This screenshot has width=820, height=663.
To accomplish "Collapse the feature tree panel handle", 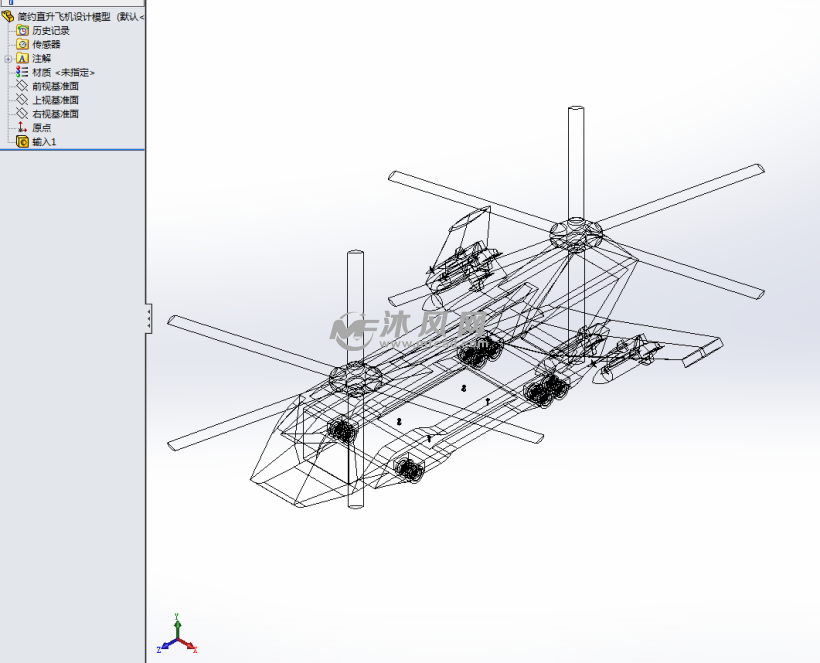I will coord(149,318).
